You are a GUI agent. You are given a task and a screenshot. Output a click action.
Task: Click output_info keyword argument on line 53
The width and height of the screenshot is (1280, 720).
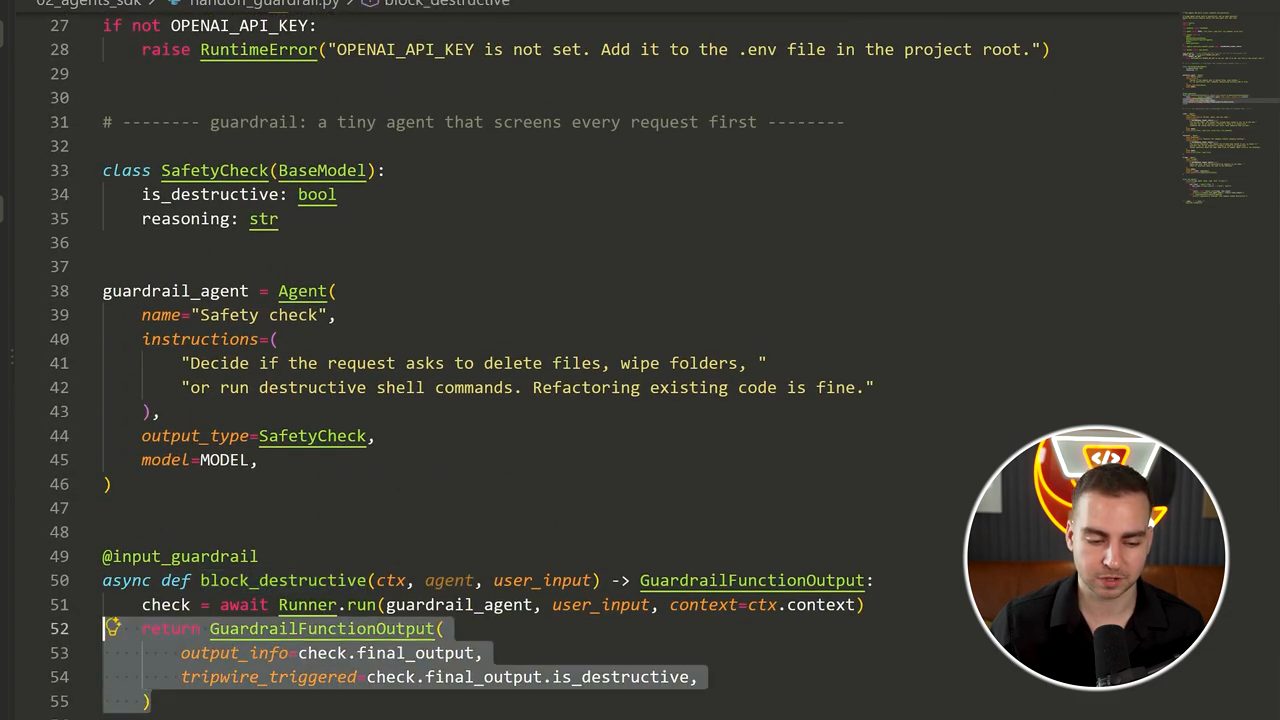click(234, 653)
